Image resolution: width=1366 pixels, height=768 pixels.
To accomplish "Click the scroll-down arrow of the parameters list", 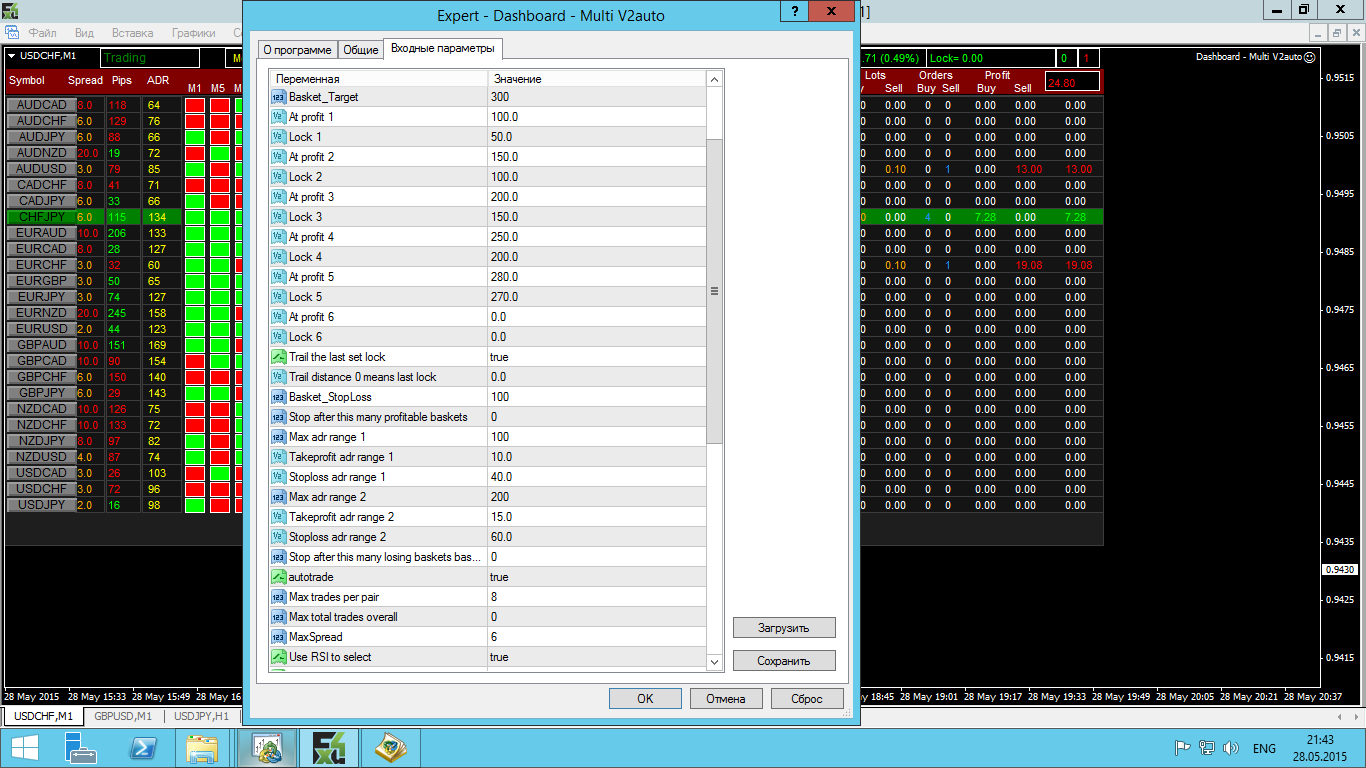I will tap(714, 662).
